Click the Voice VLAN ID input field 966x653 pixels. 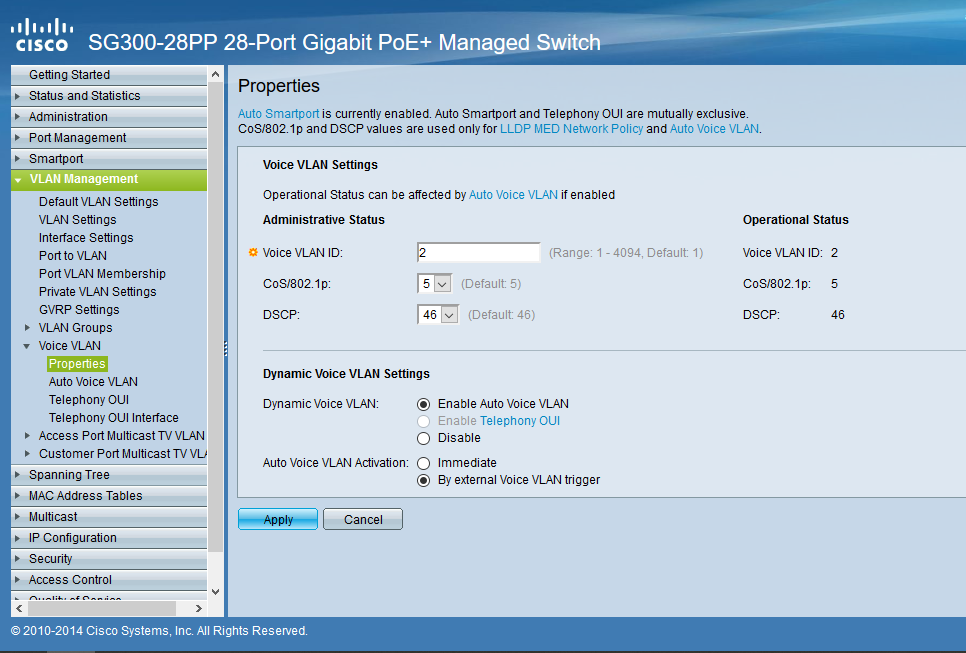point(479,253)
